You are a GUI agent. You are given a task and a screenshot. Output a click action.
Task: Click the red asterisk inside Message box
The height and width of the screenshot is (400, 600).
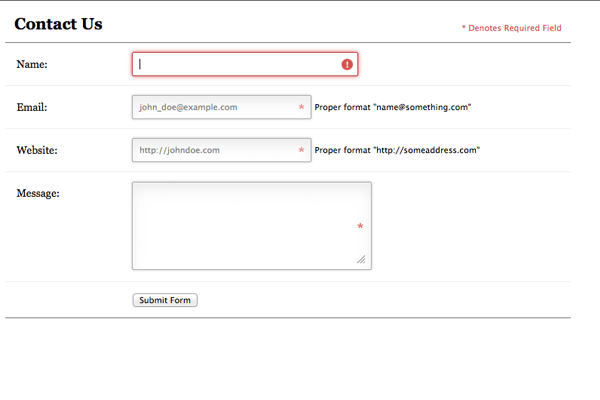pyautogui.click(x=360, y=228)
